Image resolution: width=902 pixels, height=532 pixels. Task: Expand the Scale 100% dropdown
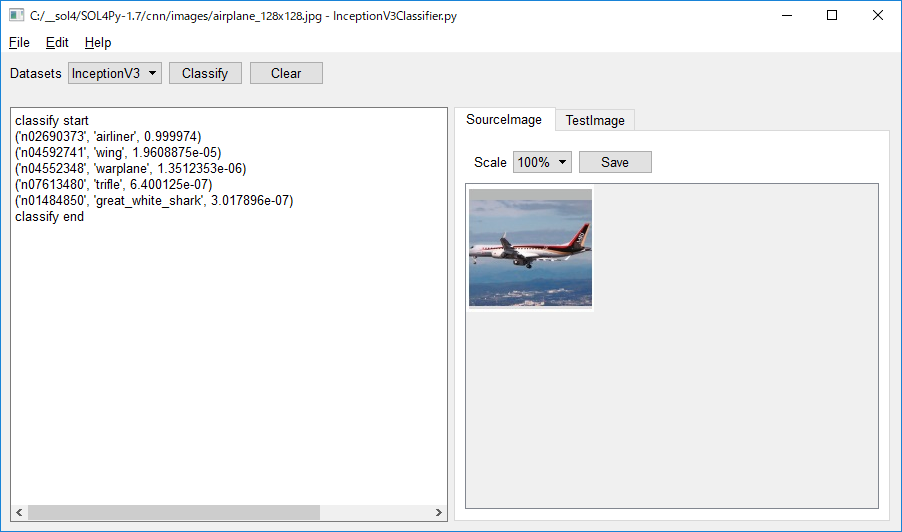pyautogui.click(x=542, y=162)
